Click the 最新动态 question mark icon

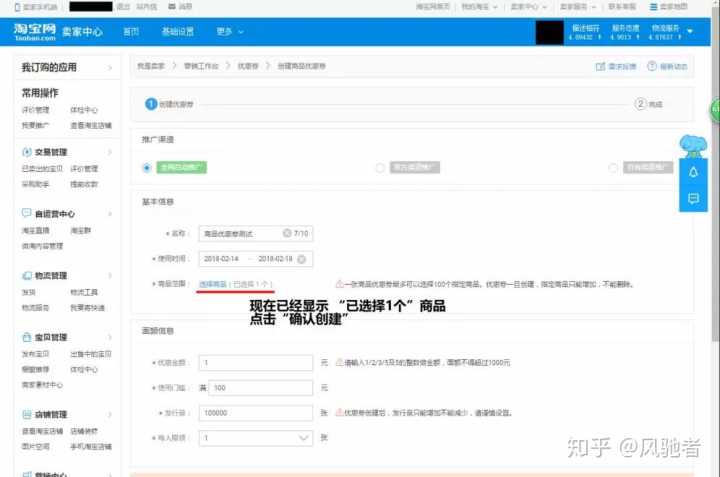click(652, 67)
